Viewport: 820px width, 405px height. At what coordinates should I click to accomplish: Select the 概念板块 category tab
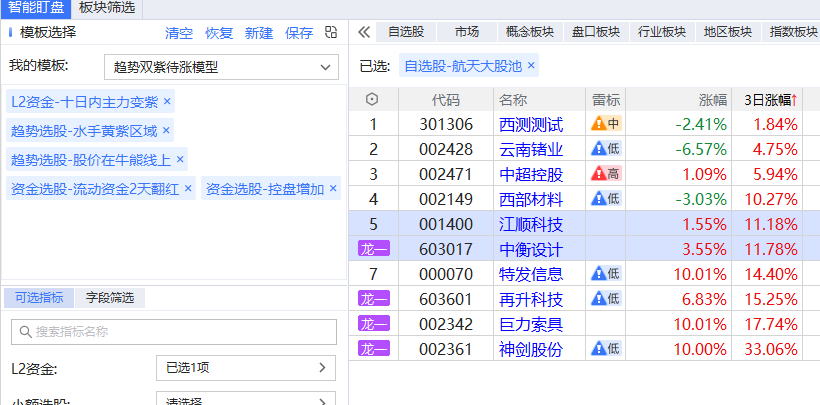coord(529,32)
